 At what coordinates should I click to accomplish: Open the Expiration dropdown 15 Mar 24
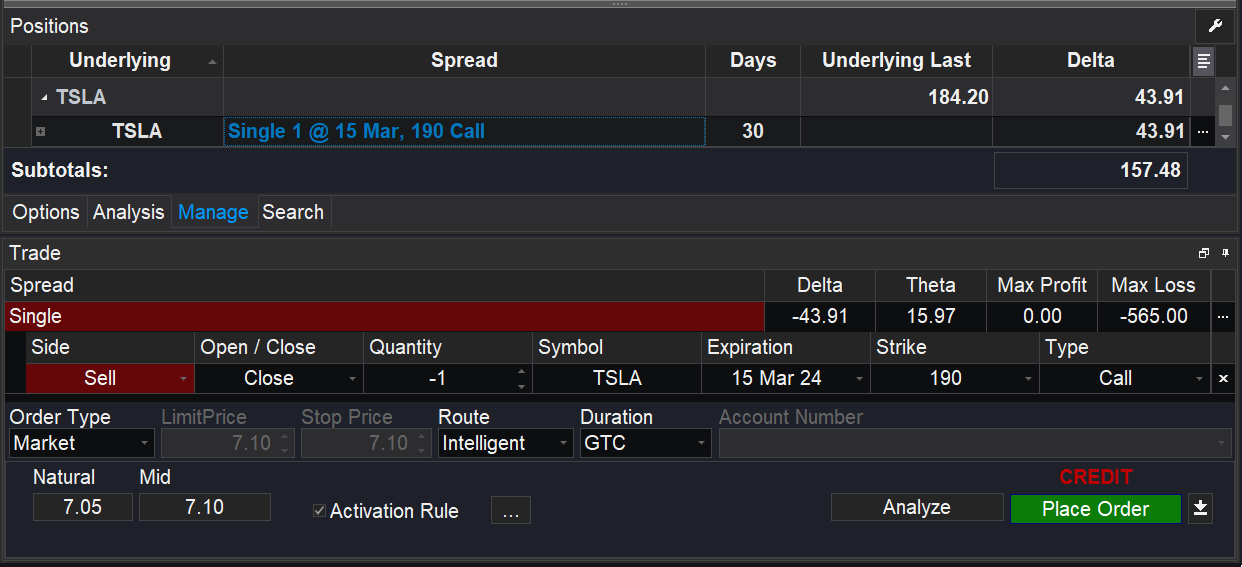786,379
